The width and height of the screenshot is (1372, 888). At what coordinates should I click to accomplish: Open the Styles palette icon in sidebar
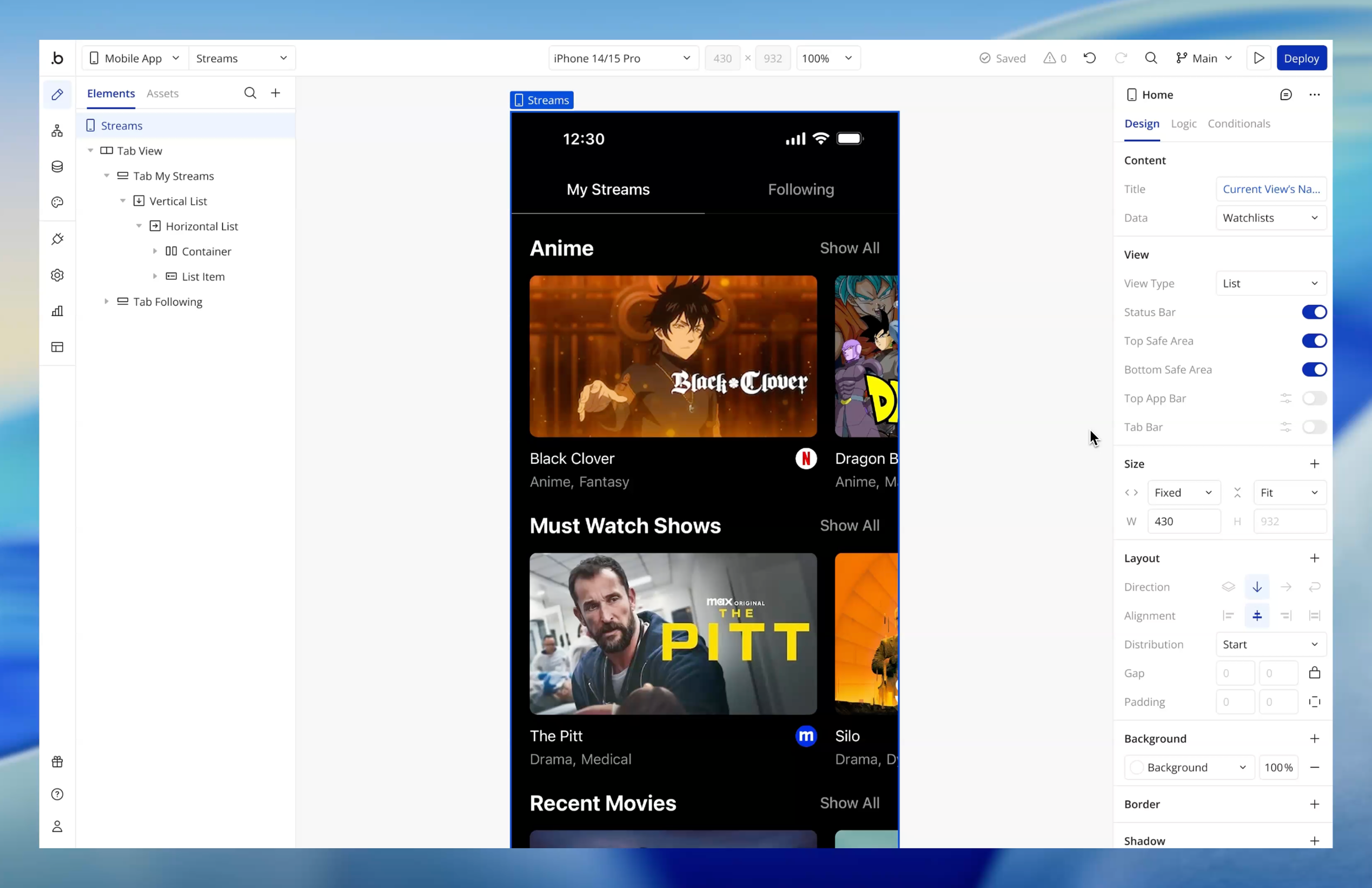[57, 202]
